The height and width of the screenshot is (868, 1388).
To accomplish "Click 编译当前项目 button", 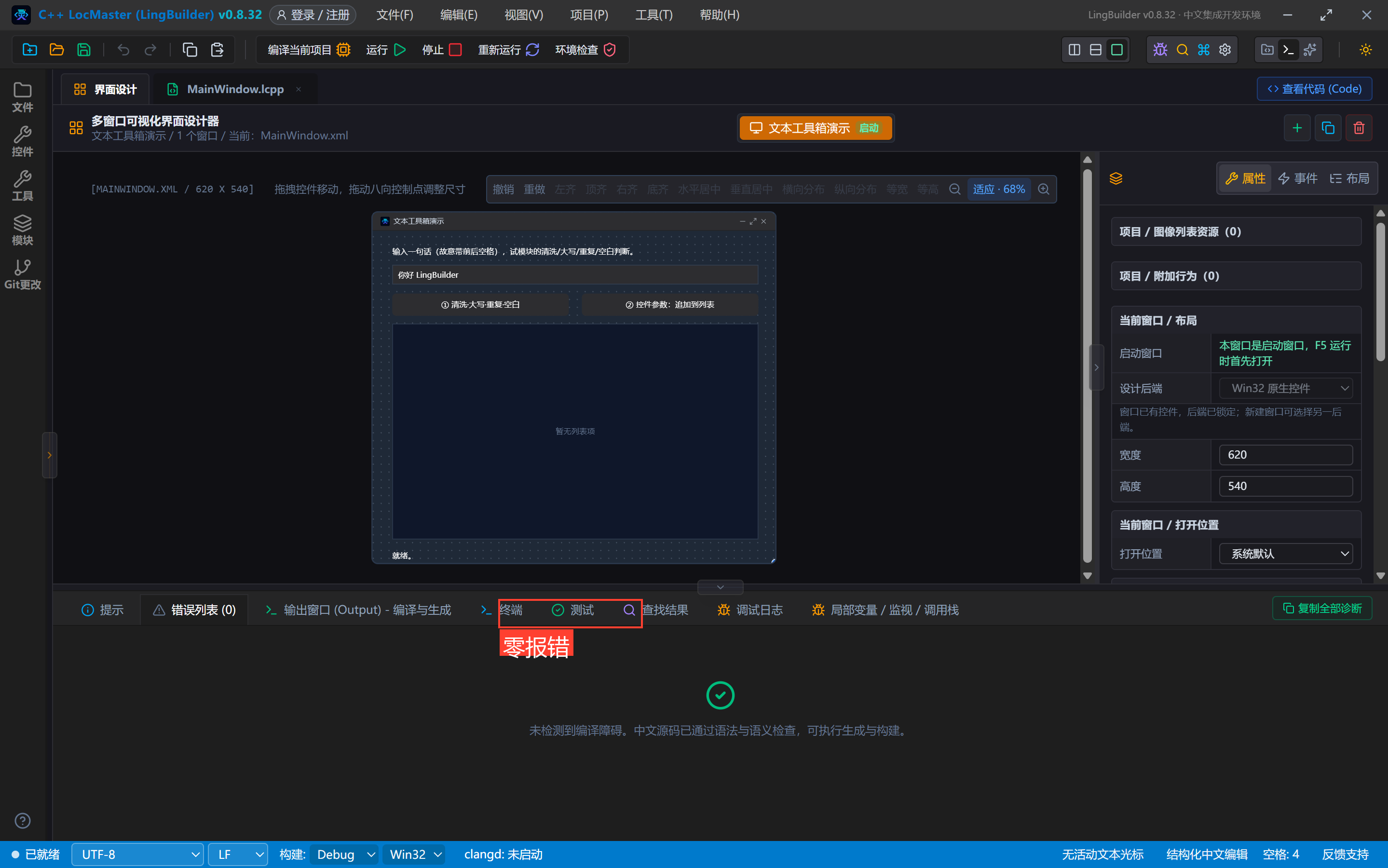I will point(309,49).
